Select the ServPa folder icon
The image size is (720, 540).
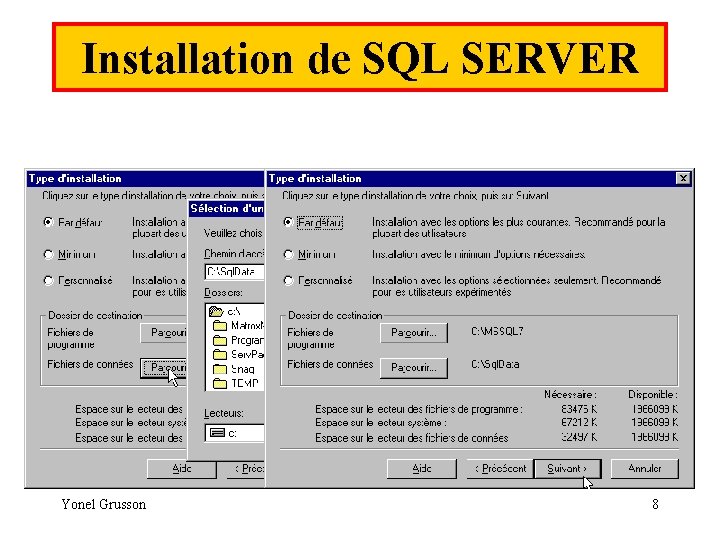click(x=220, y=354)
